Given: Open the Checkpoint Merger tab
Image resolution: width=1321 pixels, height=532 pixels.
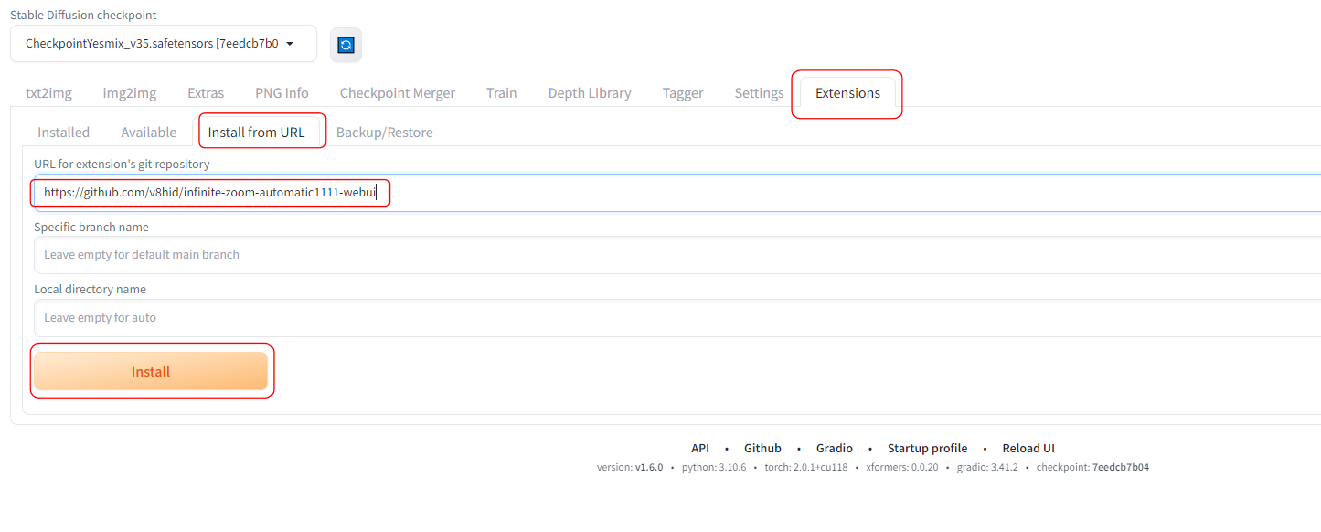Looking at the screenshot, I should (397, 93).
